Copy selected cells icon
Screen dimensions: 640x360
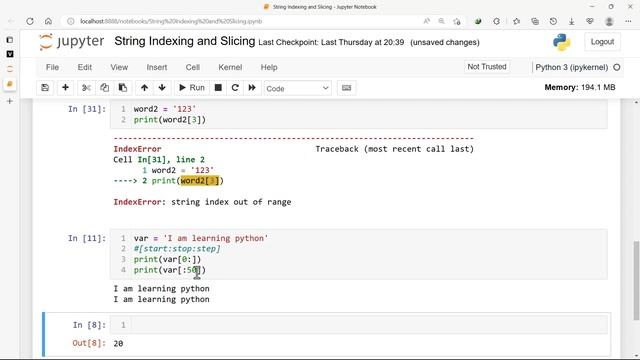[x=104, y=88]
